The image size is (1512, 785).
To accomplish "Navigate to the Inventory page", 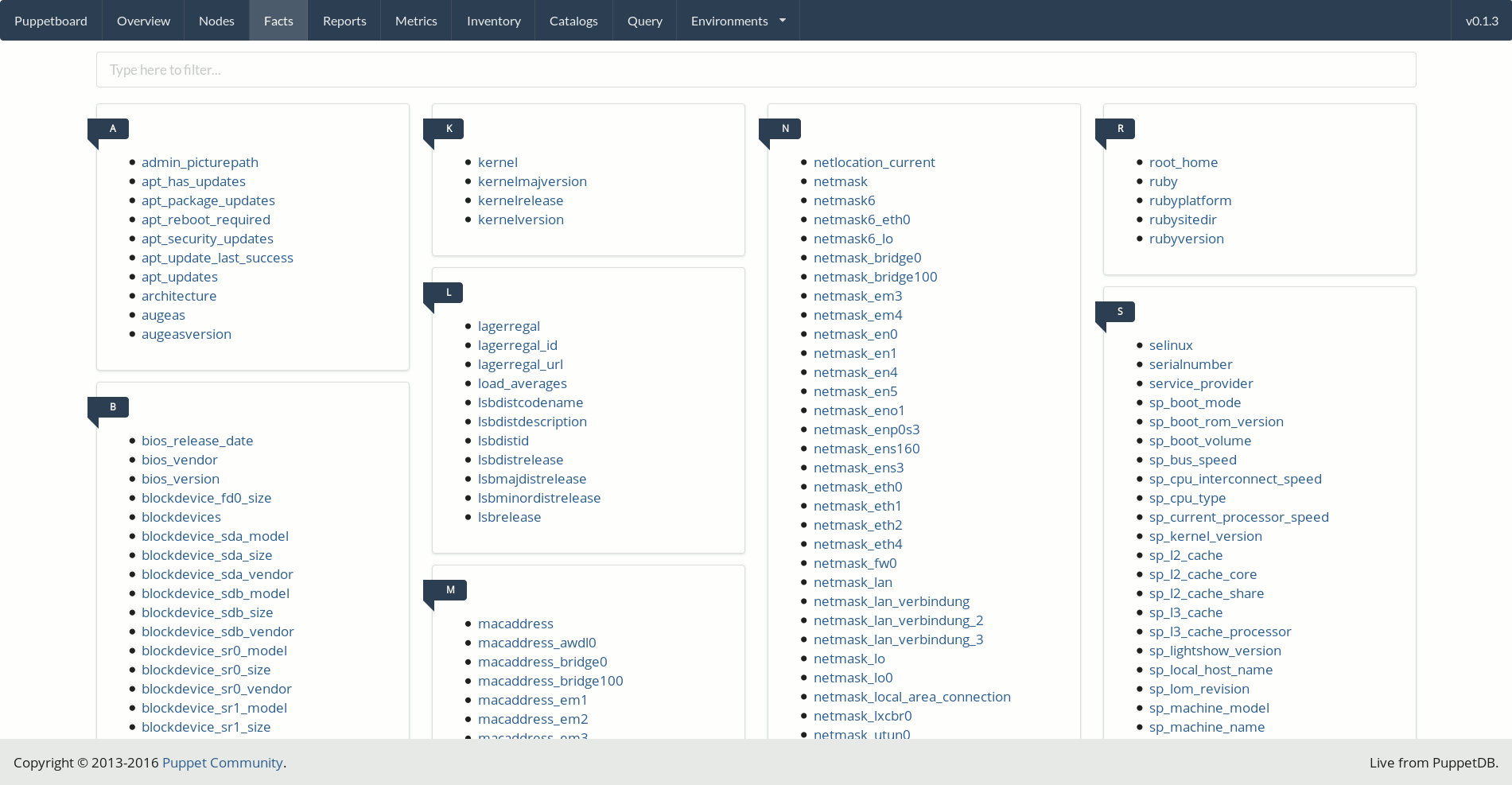I will click(493, 21).
